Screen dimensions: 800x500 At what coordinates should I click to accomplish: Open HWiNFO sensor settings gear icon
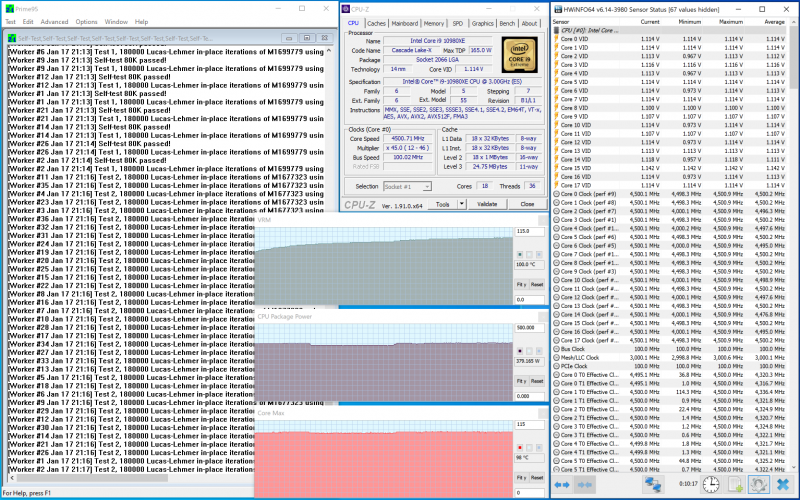pos(758,484)
